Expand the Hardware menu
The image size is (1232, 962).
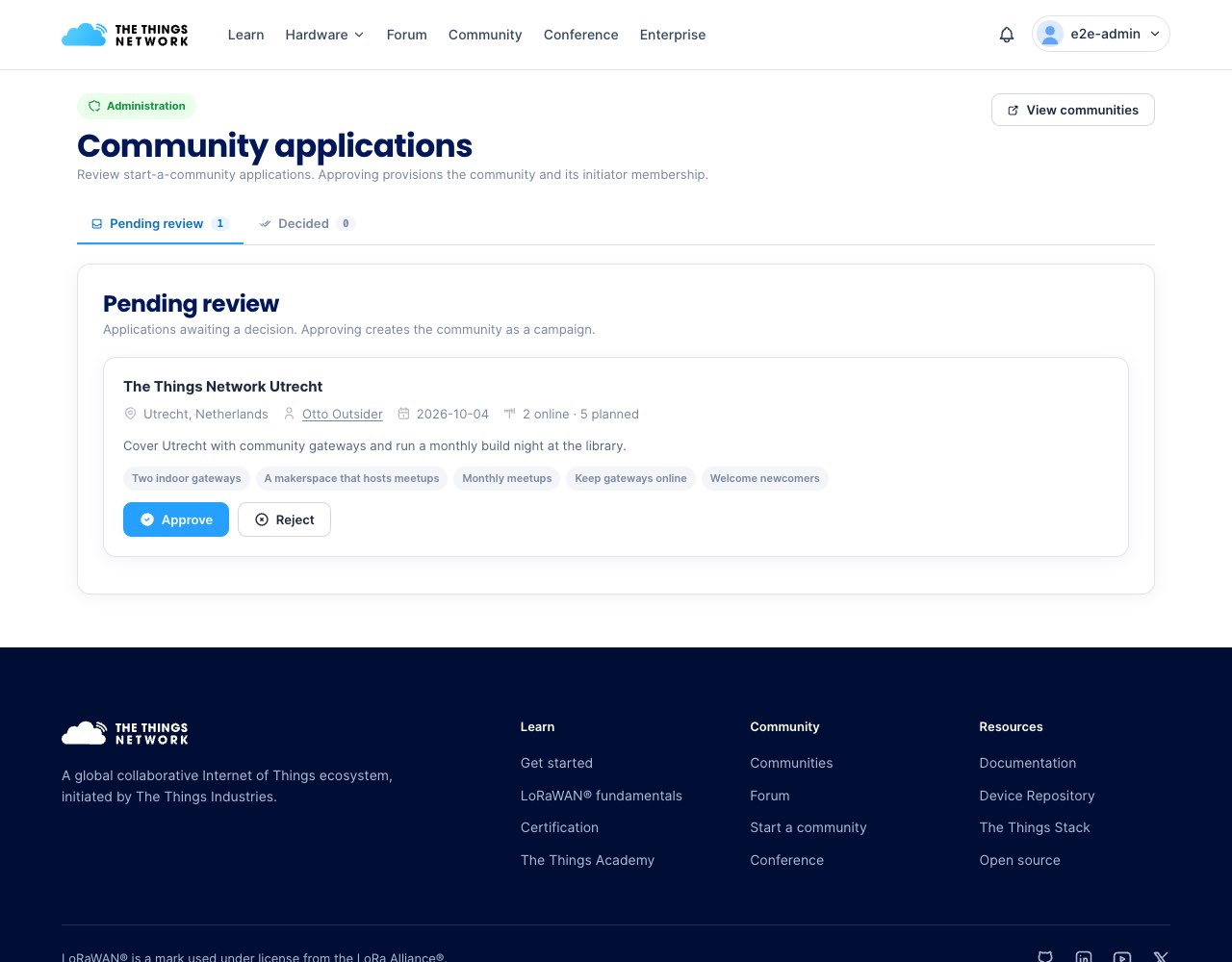click(324, 35)
